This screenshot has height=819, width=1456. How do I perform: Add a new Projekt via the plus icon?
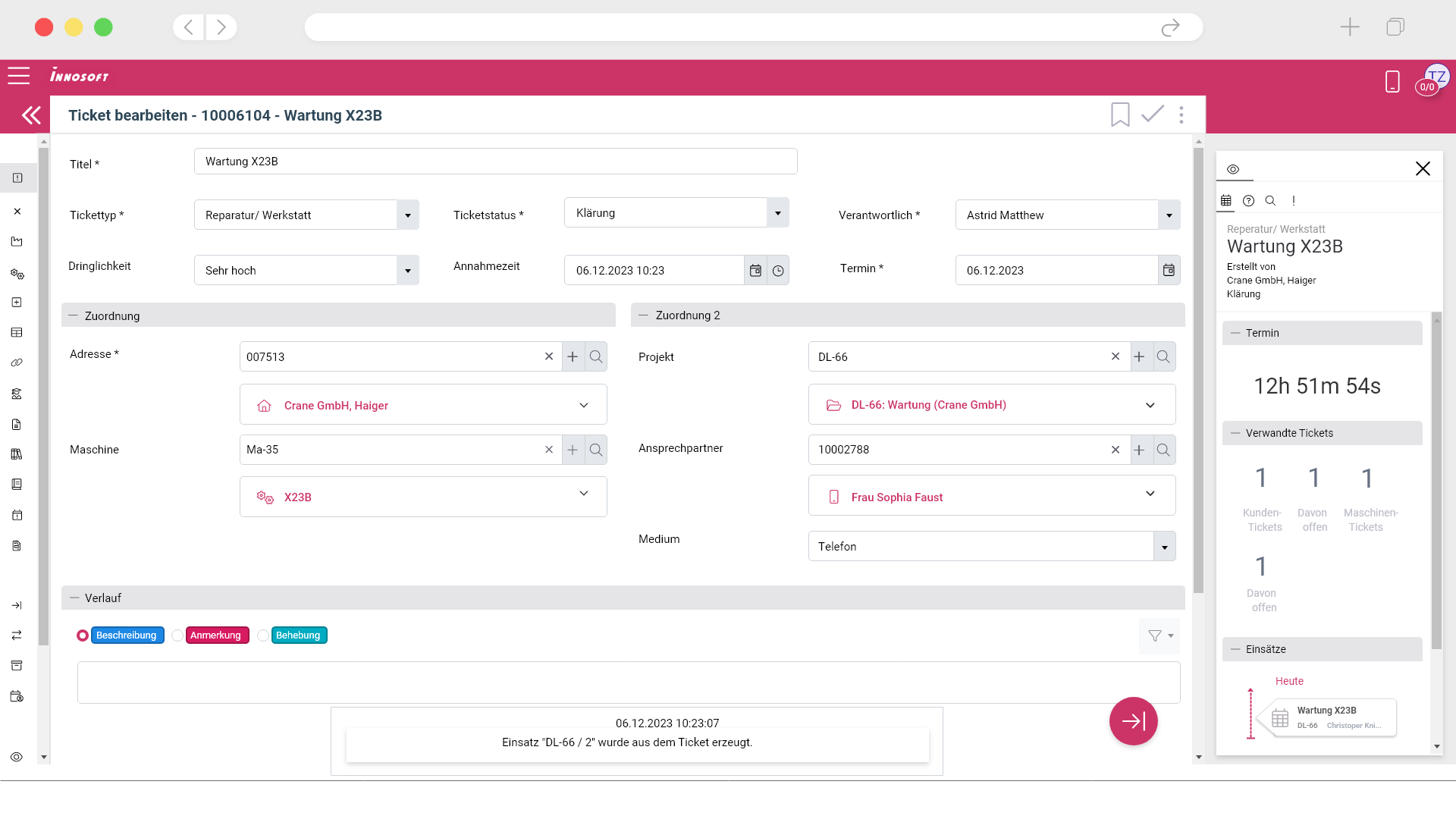click(x=1140, y=356)
